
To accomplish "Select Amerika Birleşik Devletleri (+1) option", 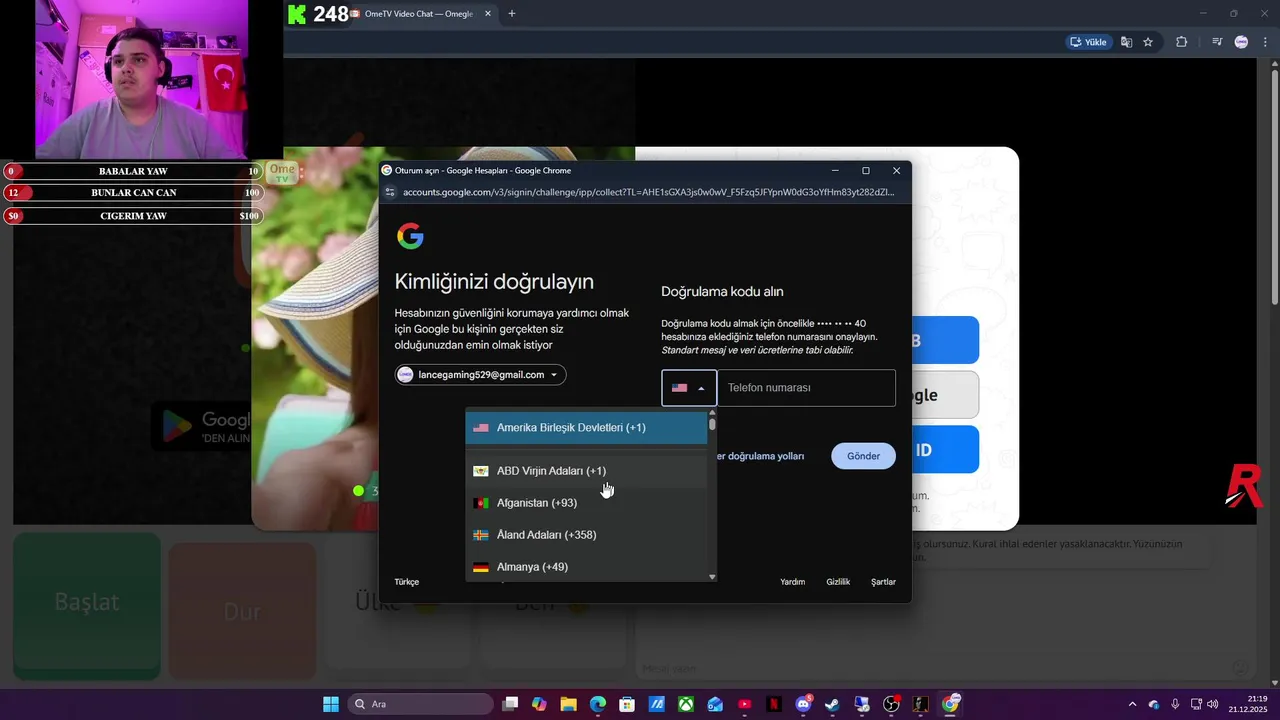I will pos(586,427).
